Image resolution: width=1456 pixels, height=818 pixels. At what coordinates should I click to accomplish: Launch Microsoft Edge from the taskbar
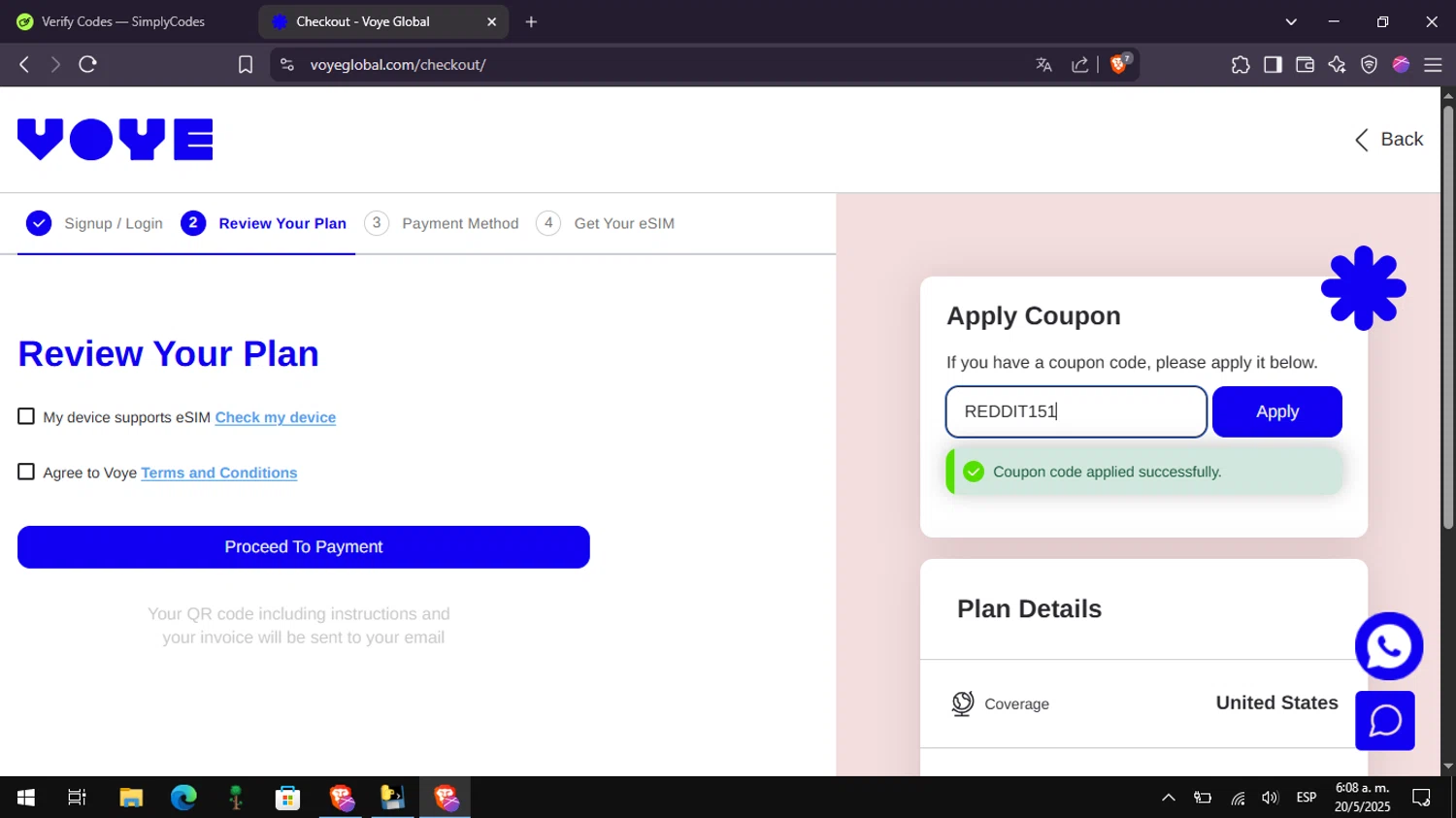tap(183, 798)
